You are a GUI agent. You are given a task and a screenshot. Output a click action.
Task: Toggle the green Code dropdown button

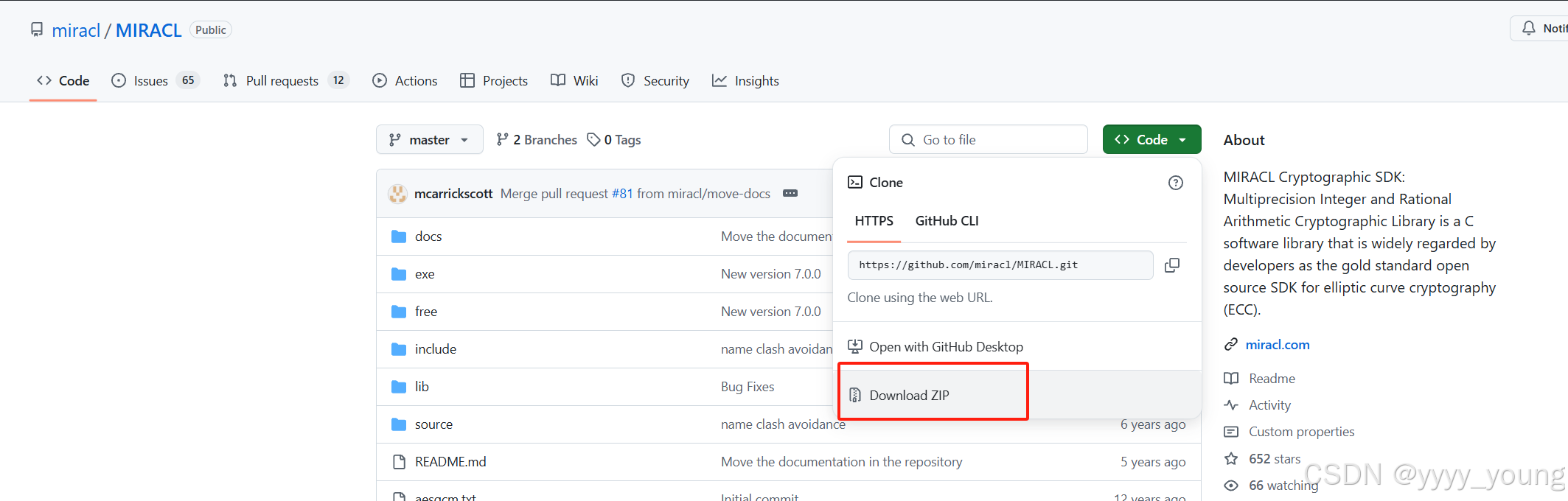pyautogui.click(x=1151, y=139)
